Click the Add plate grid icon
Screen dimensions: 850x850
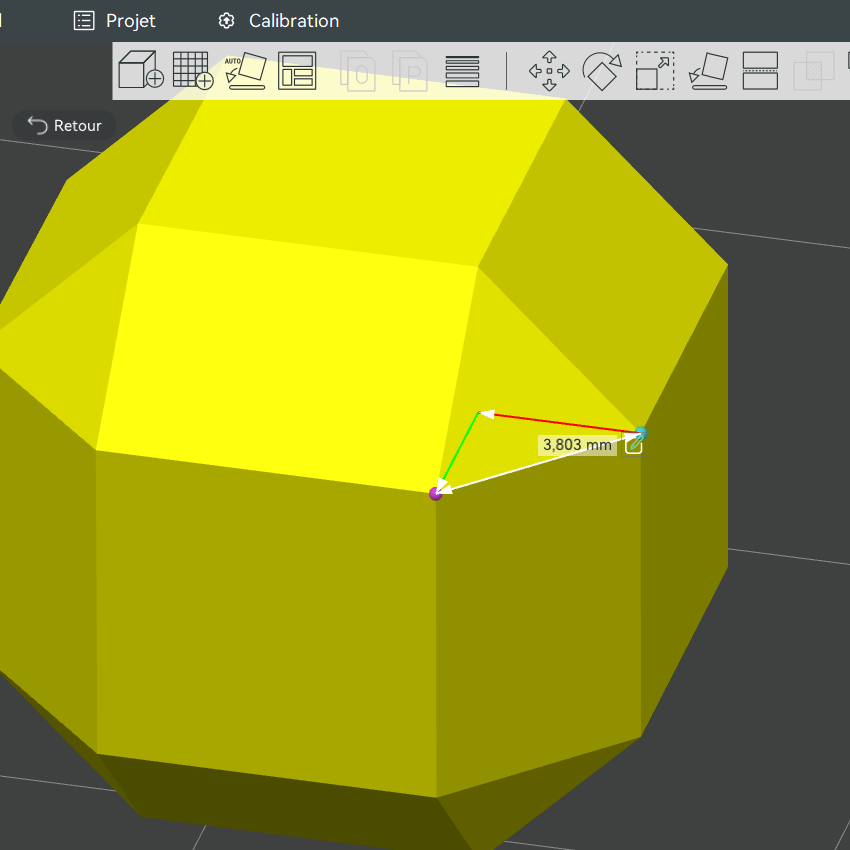193,70
